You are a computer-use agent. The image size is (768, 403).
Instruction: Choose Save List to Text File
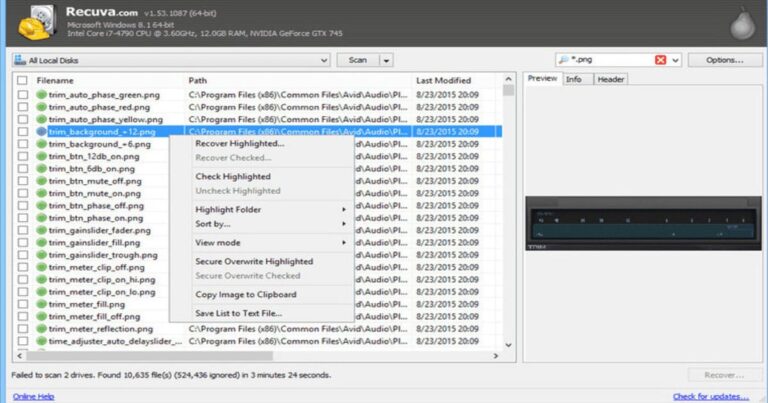[239, 313]
